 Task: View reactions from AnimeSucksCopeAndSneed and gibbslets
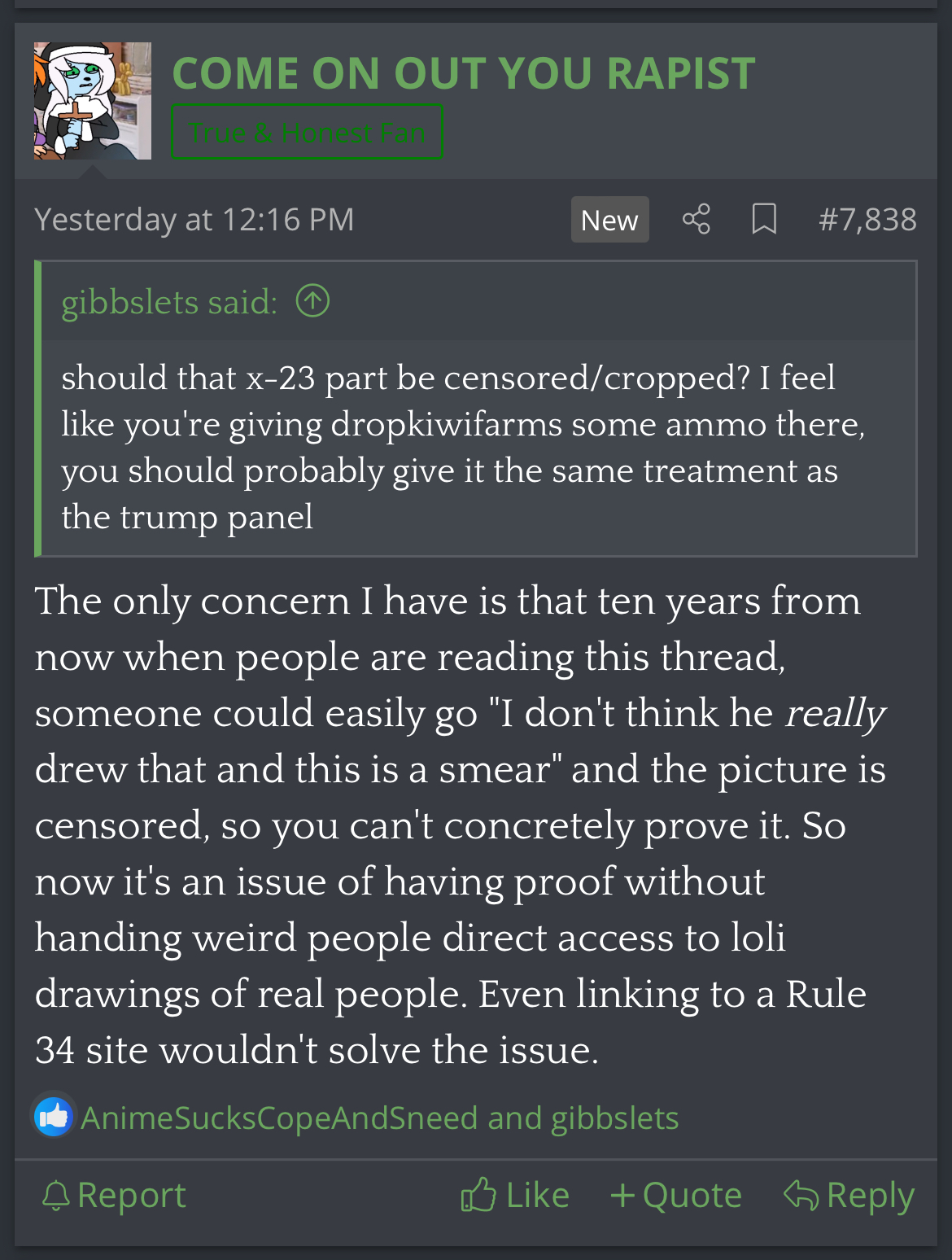tap(379, 1118)
